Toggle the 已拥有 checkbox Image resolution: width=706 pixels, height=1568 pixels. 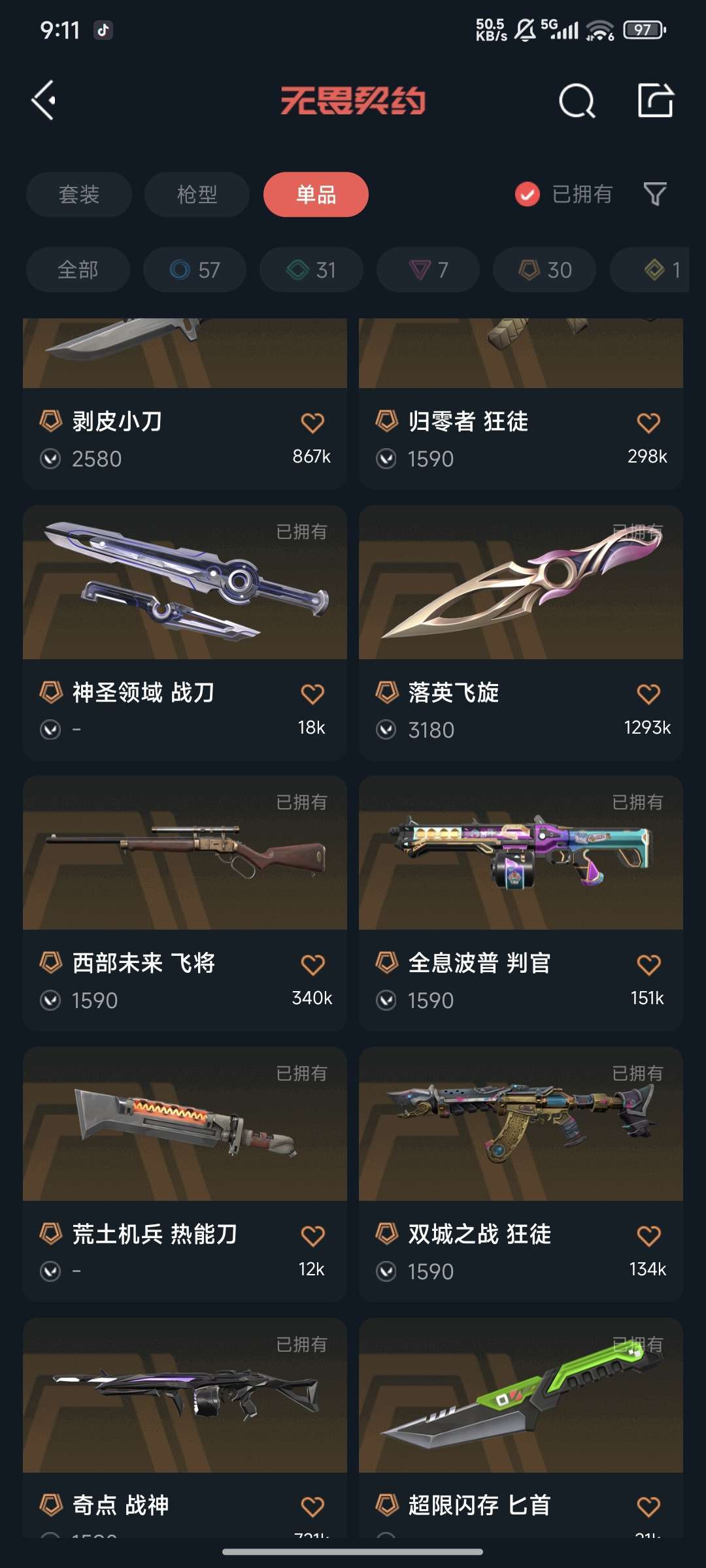(528, 194)
